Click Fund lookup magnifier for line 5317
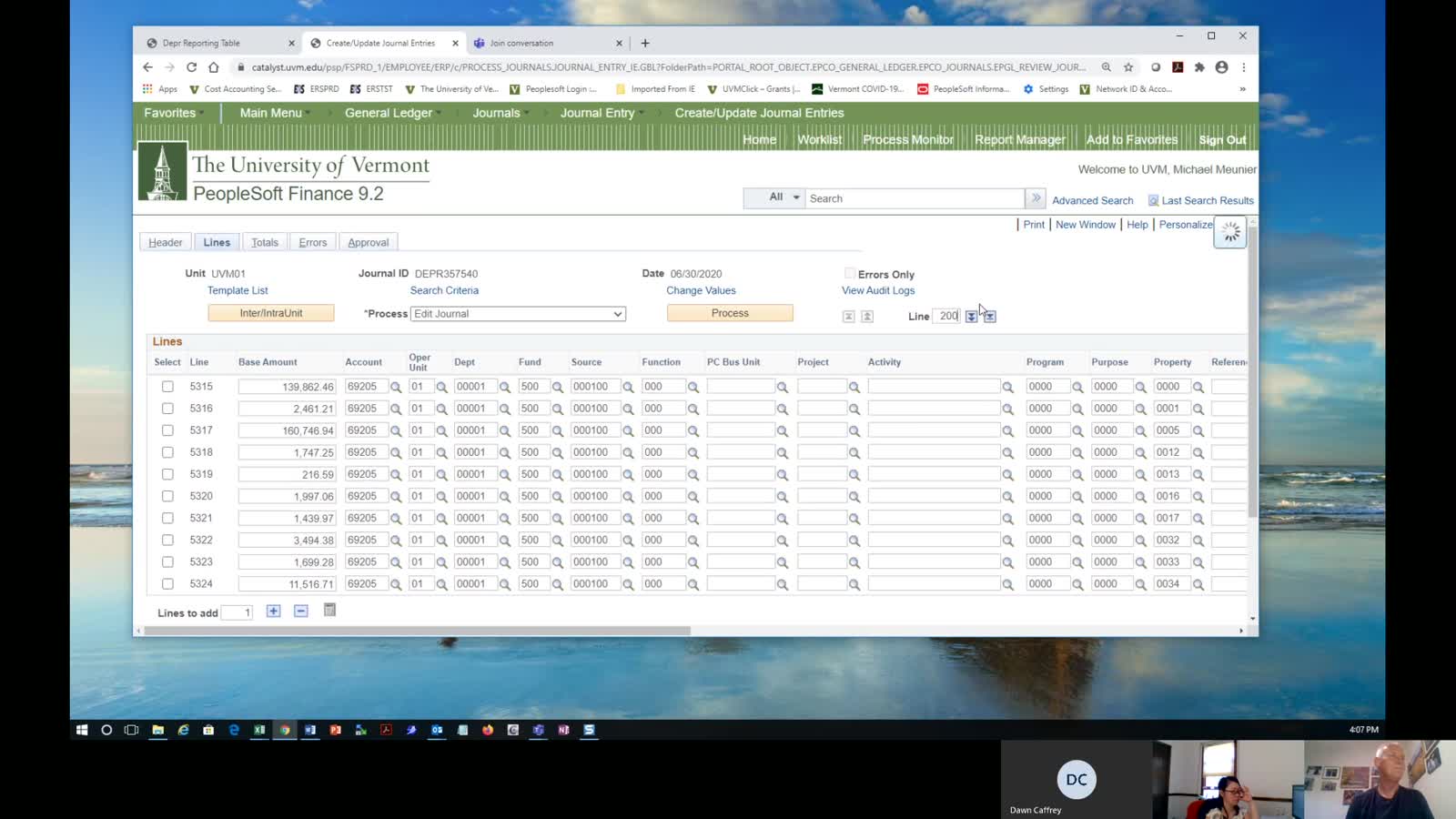This screenshot has width=1456, height=819. (558, 430)
